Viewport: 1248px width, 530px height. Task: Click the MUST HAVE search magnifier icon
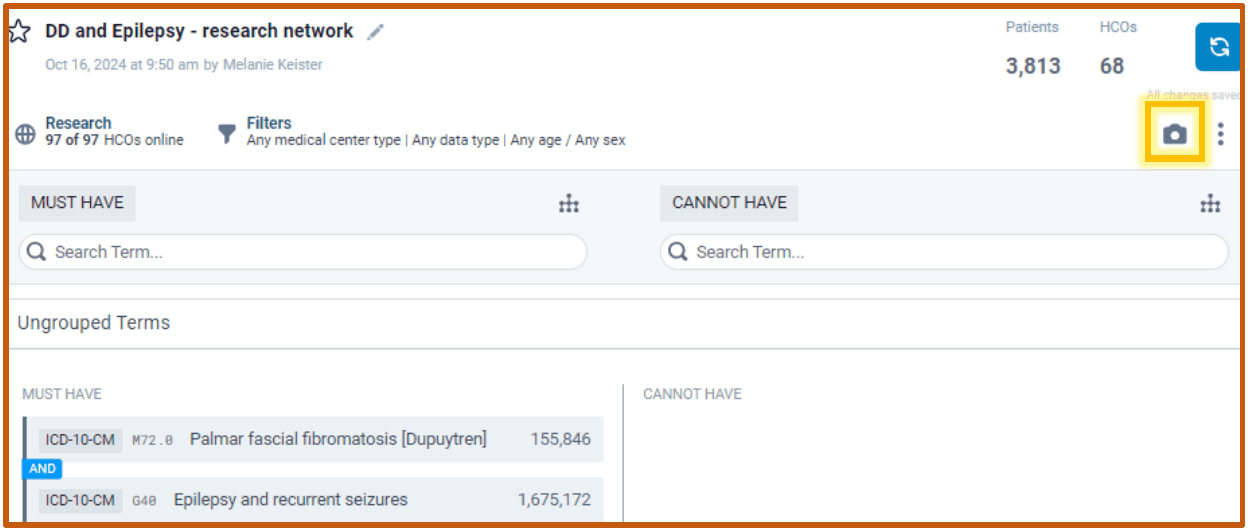pos(37,252)
